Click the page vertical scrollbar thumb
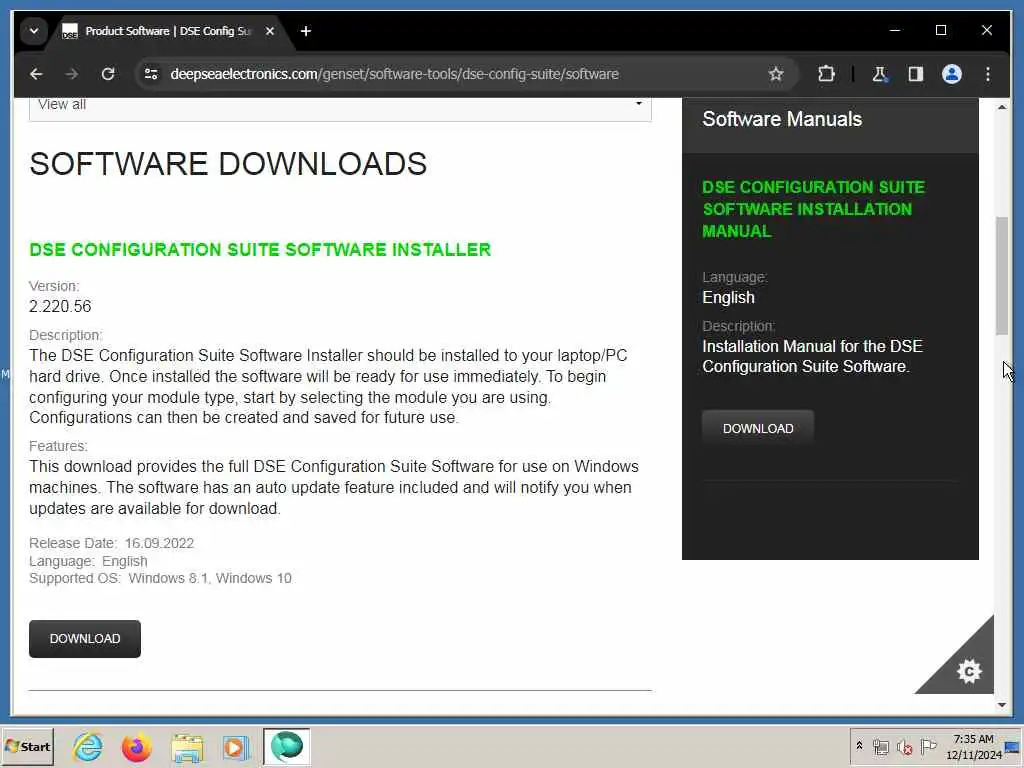 pos(1002,276)
